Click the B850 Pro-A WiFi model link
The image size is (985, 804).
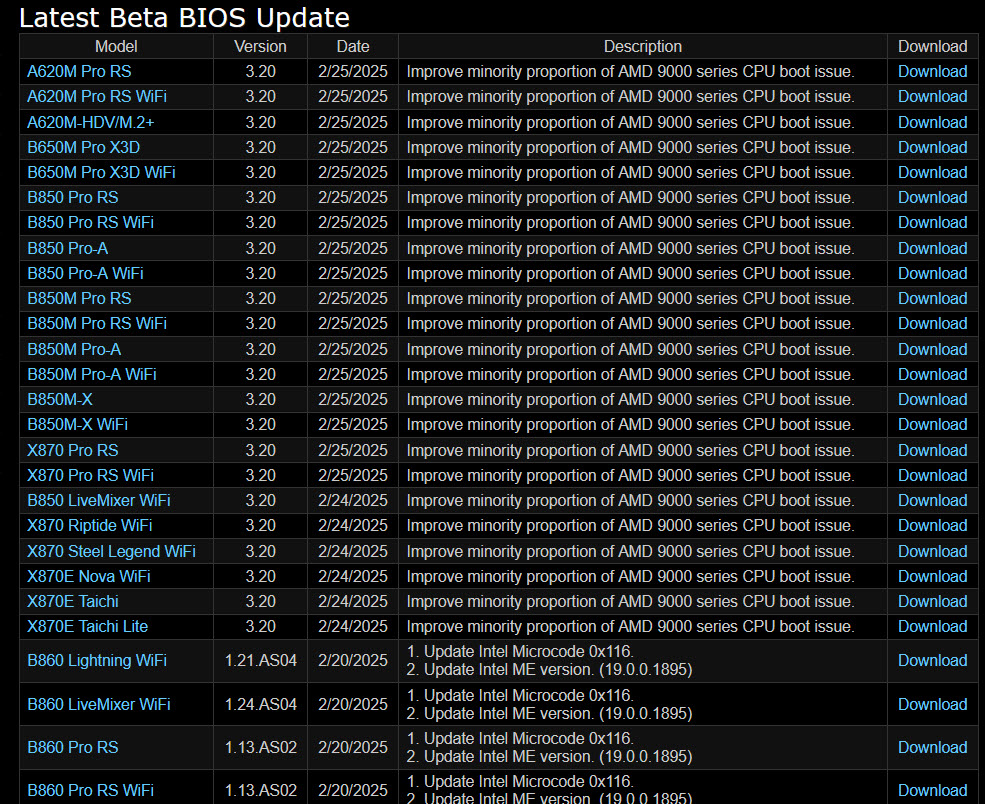pos(85,274)
